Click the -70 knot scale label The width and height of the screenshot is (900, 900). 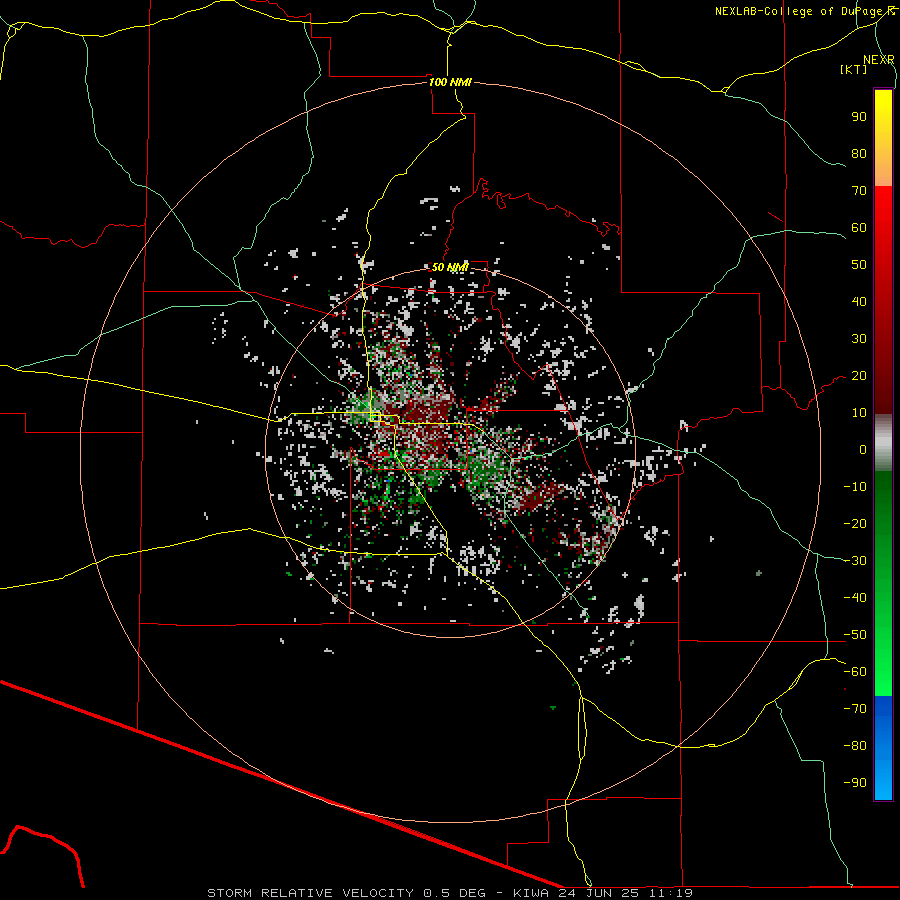[x=855, y=709]
